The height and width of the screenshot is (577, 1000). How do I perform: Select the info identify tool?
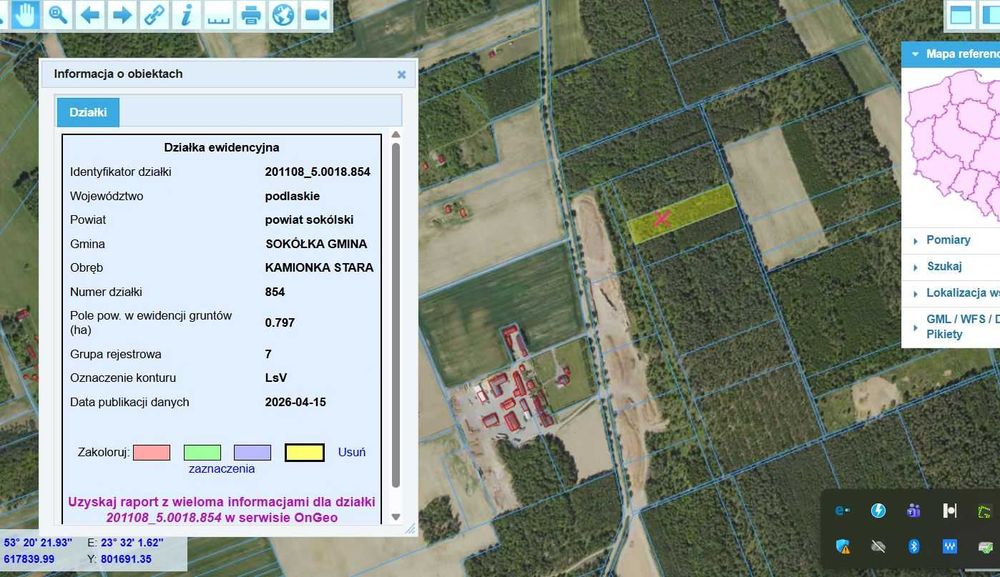coord(186,14)
